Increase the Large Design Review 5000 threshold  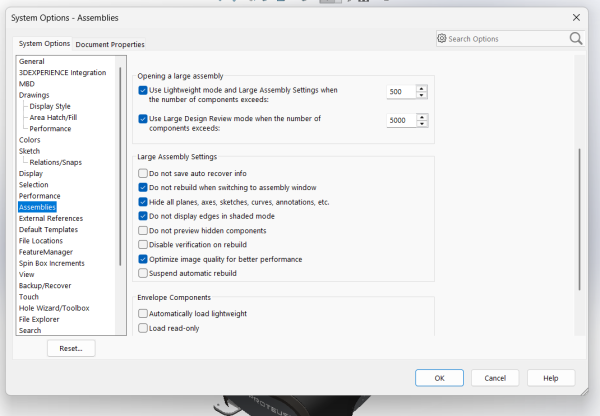(x=422, y=117)
